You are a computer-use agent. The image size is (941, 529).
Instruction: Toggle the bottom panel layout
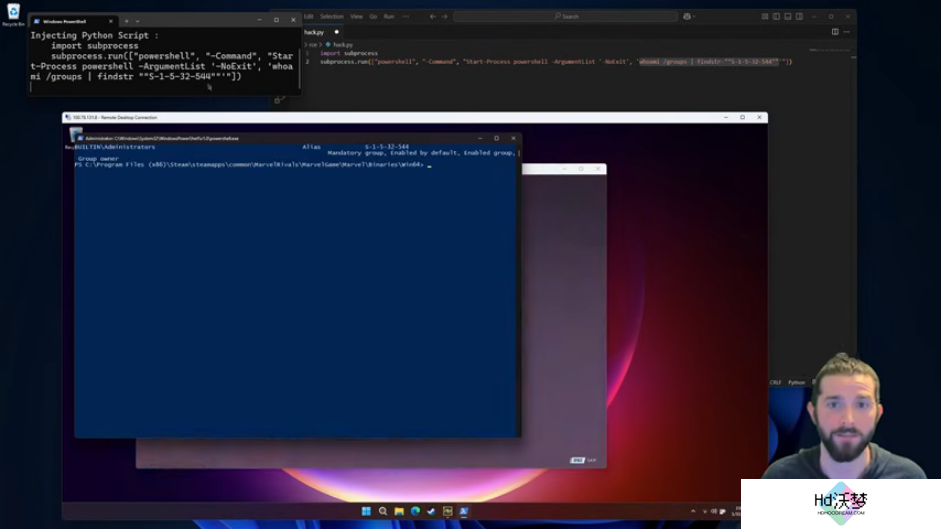click(788, 16)
